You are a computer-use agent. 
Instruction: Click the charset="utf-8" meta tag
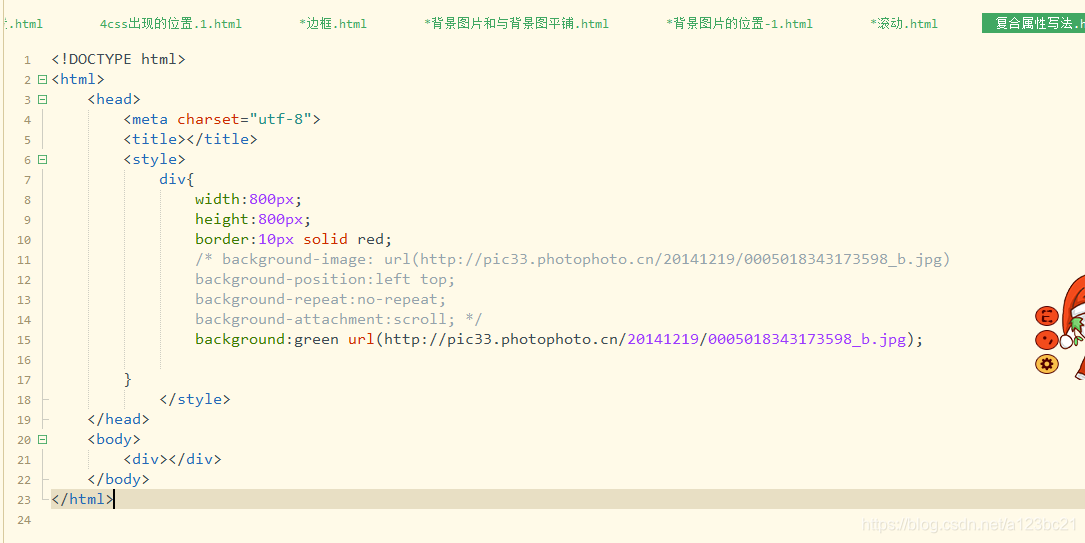pos(222,120)
